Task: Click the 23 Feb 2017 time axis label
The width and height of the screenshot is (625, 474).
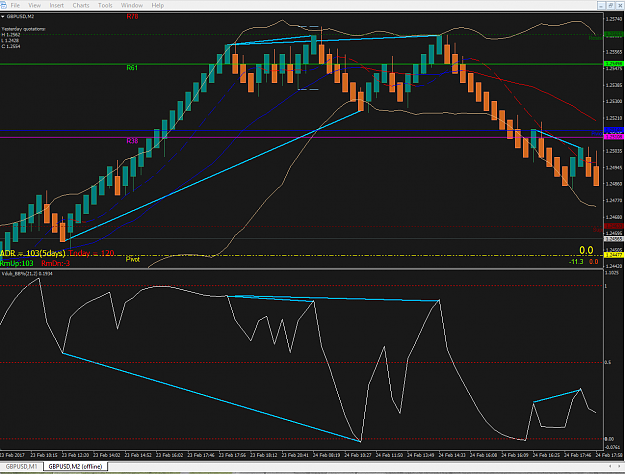Action: pos(12,455)
